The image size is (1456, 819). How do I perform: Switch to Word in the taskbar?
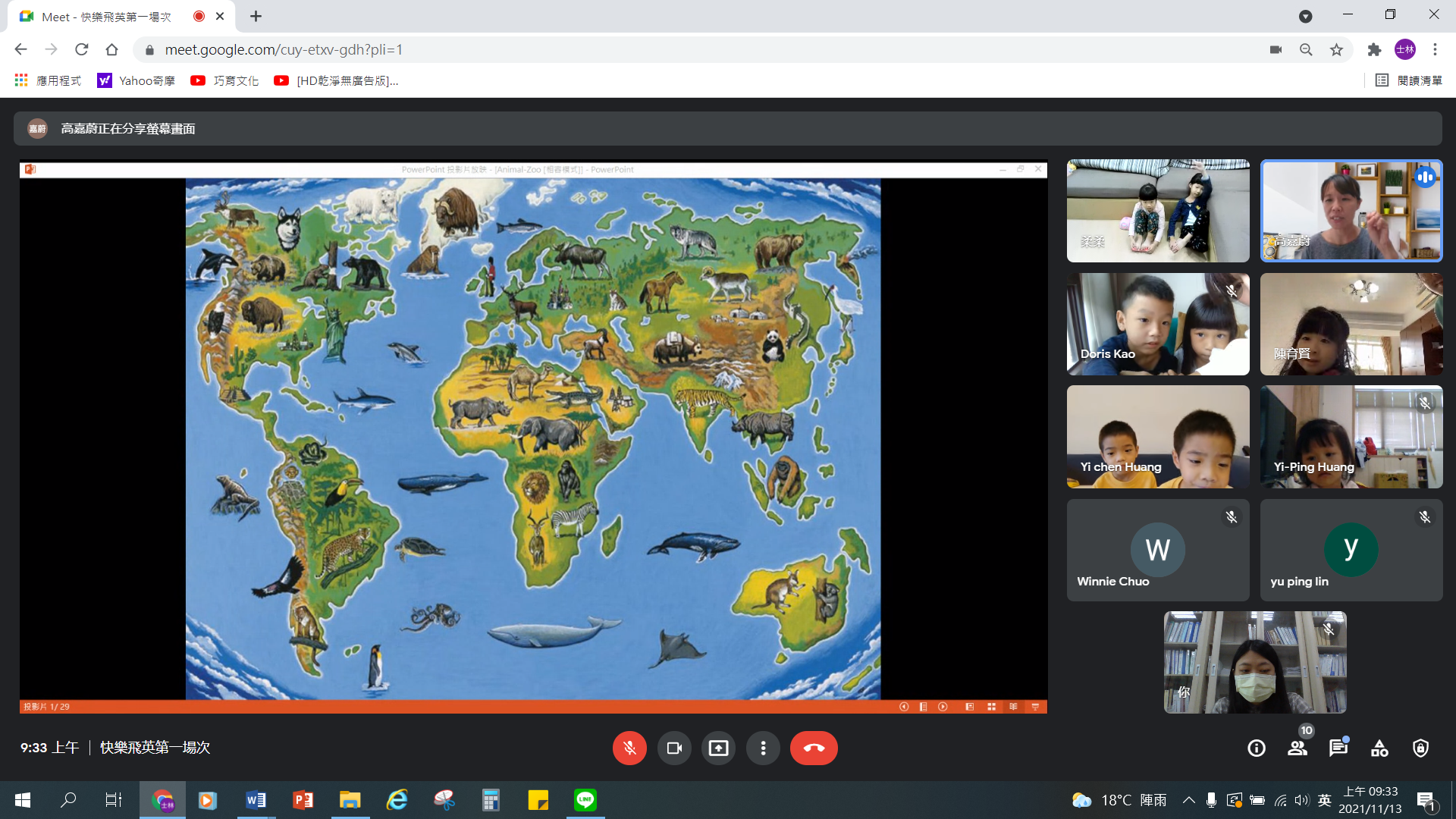click(x=256, y=800)
